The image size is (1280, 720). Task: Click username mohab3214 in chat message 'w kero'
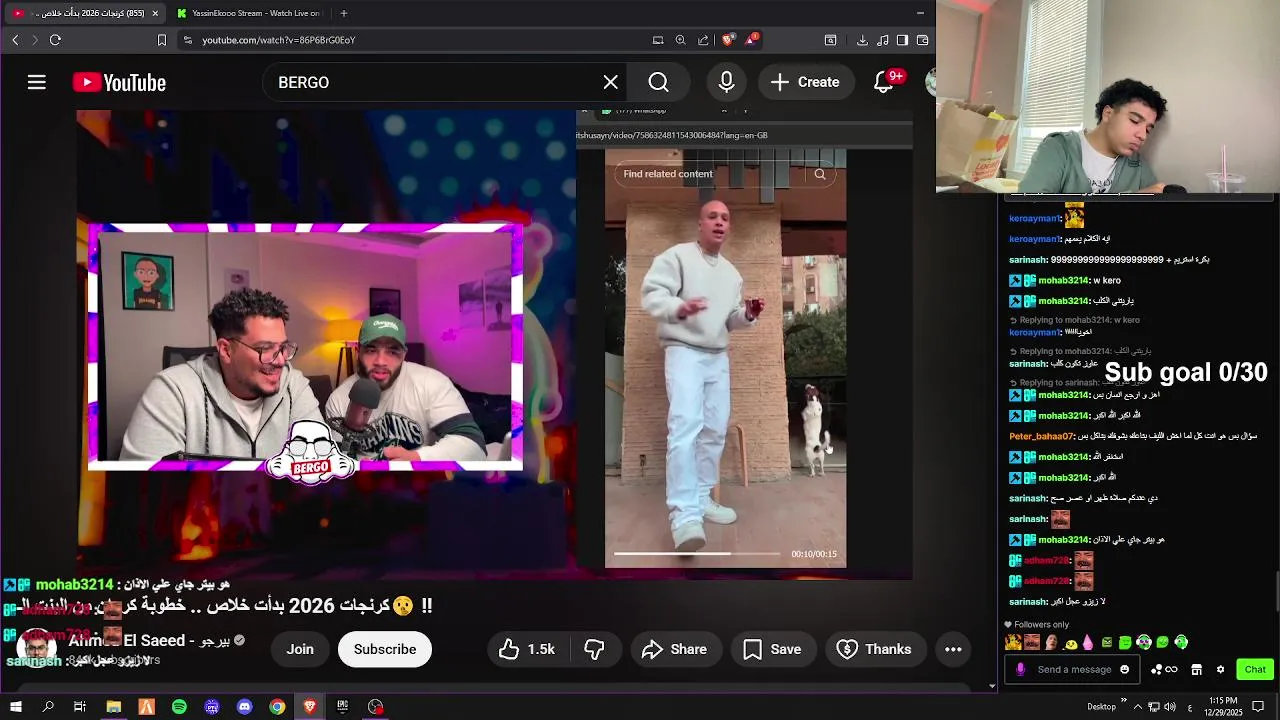1063,281
